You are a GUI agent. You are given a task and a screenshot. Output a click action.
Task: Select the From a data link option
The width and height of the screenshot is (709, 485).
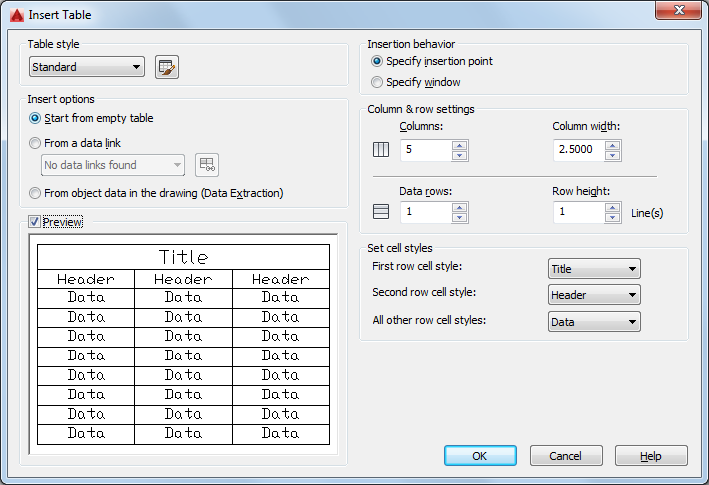coord(35,143)
